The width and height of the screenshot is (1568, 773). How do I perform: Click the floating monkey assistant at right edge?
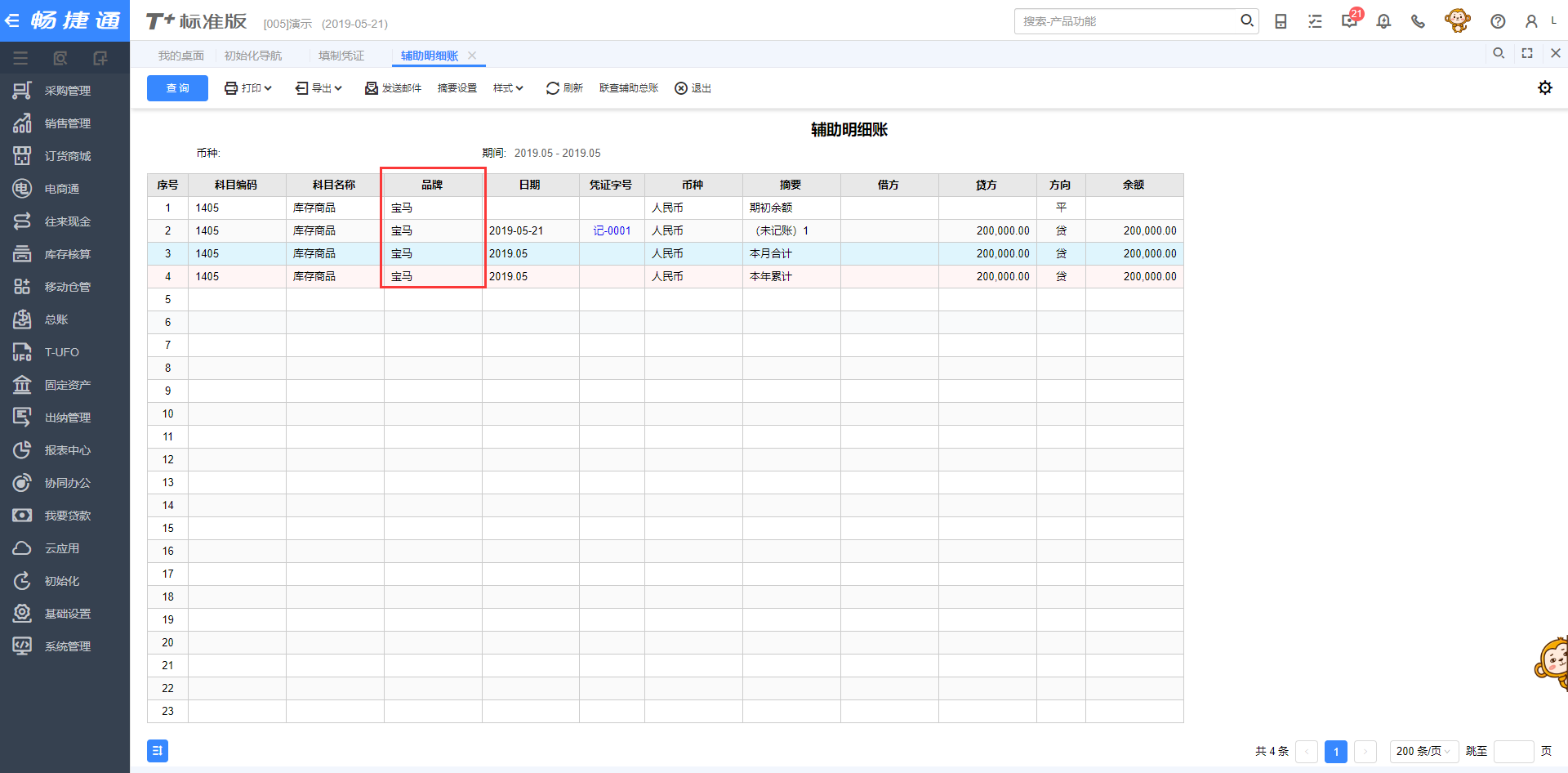pos(1552,662)
